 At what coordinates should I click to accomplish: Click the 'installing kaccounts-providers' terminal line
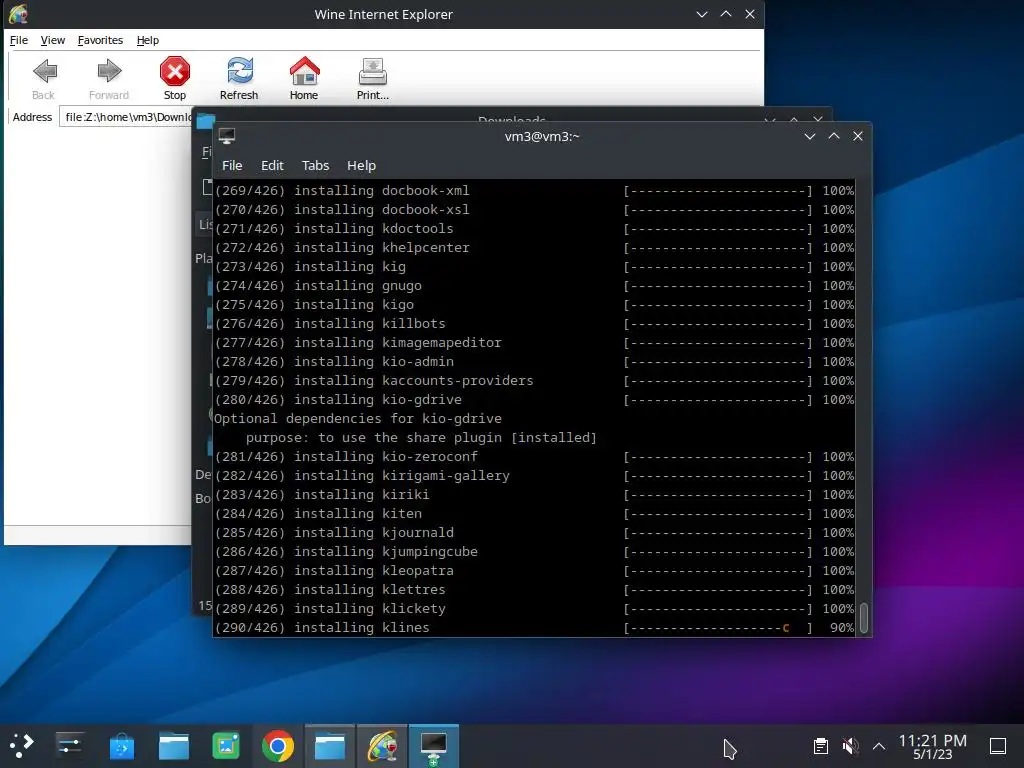[x=534, y=381]
